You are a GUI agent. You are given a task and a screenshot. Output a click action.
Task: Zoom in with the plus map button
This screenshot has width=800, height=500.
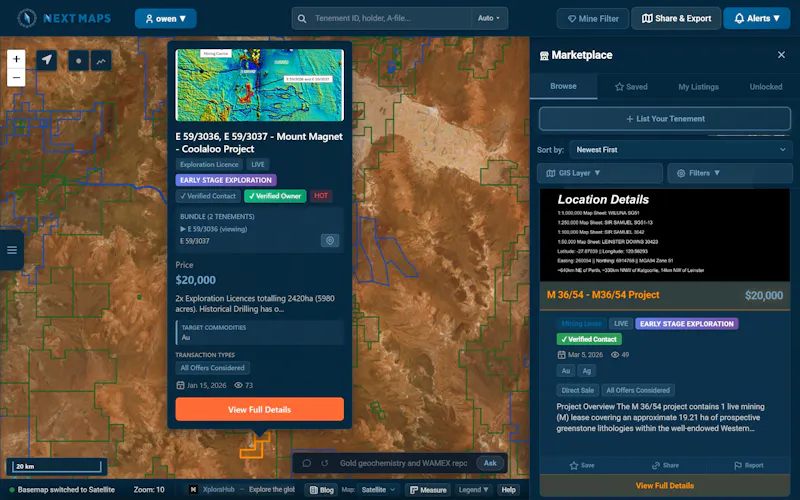click(16, 59)
